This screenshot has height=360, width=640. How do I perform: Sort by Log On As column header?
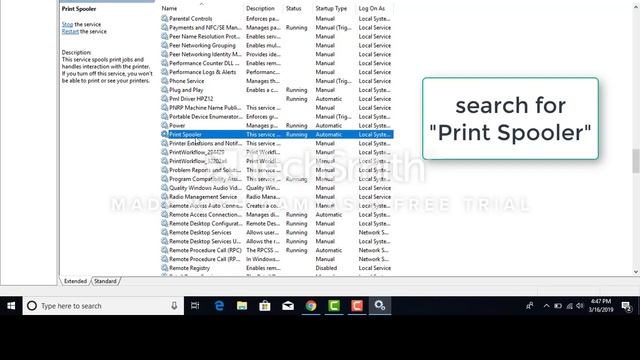click(x=371, y=8)
